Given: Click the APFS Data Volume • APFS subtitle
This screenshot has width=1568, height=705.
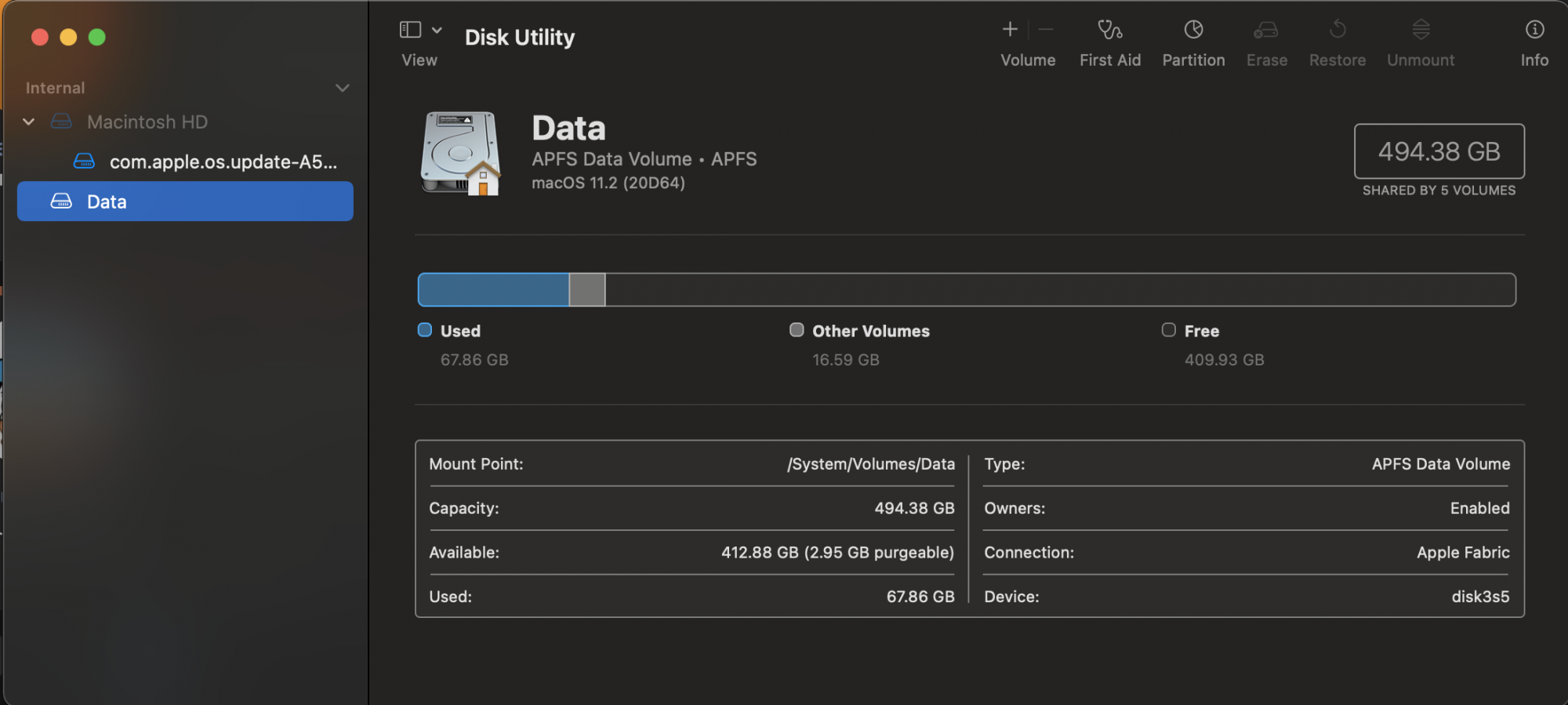Looking at the screenshot, I should click(x=644, y=159).
